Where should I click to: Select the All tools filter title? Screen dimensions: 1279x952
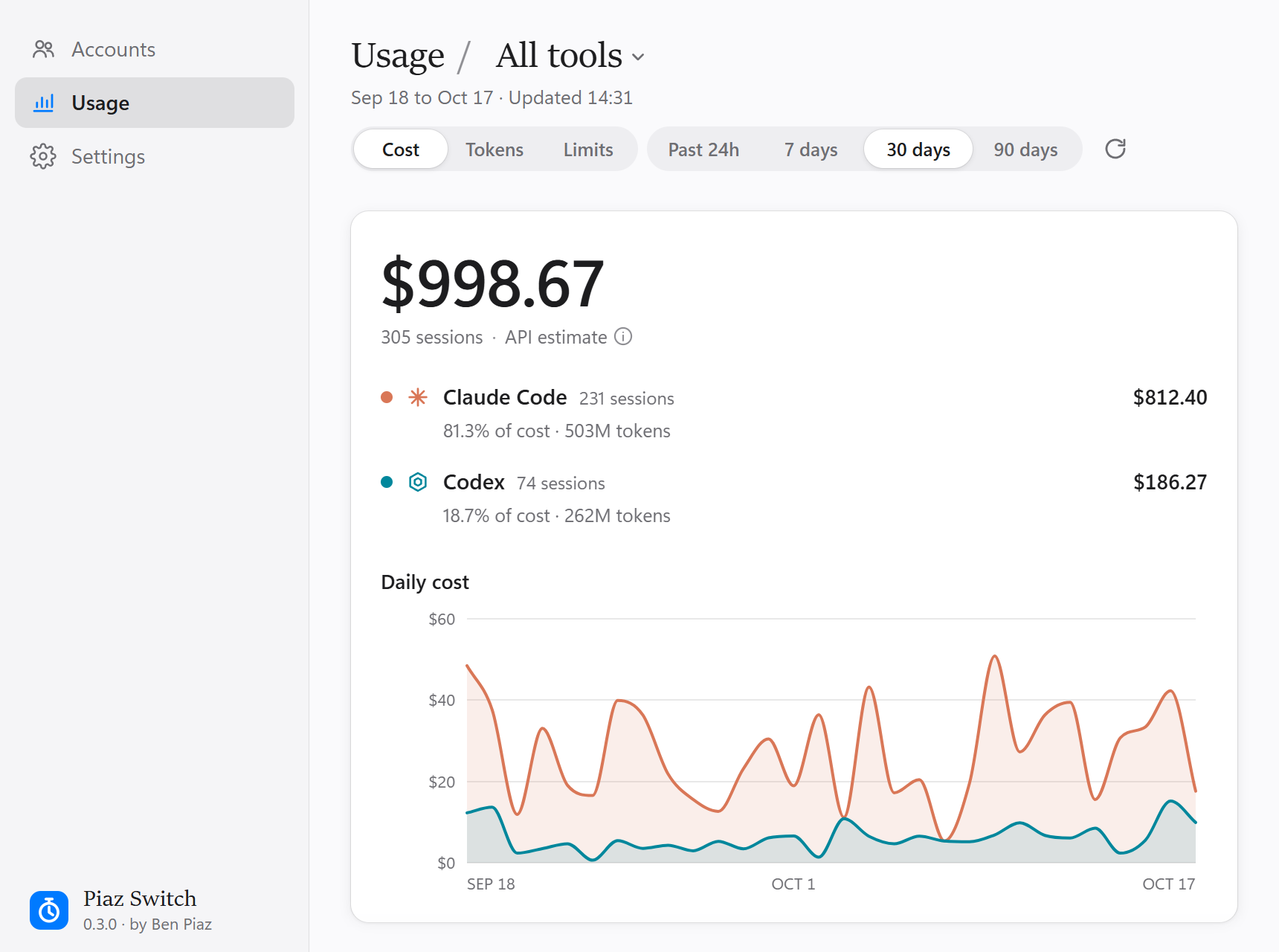coord(559,56)
